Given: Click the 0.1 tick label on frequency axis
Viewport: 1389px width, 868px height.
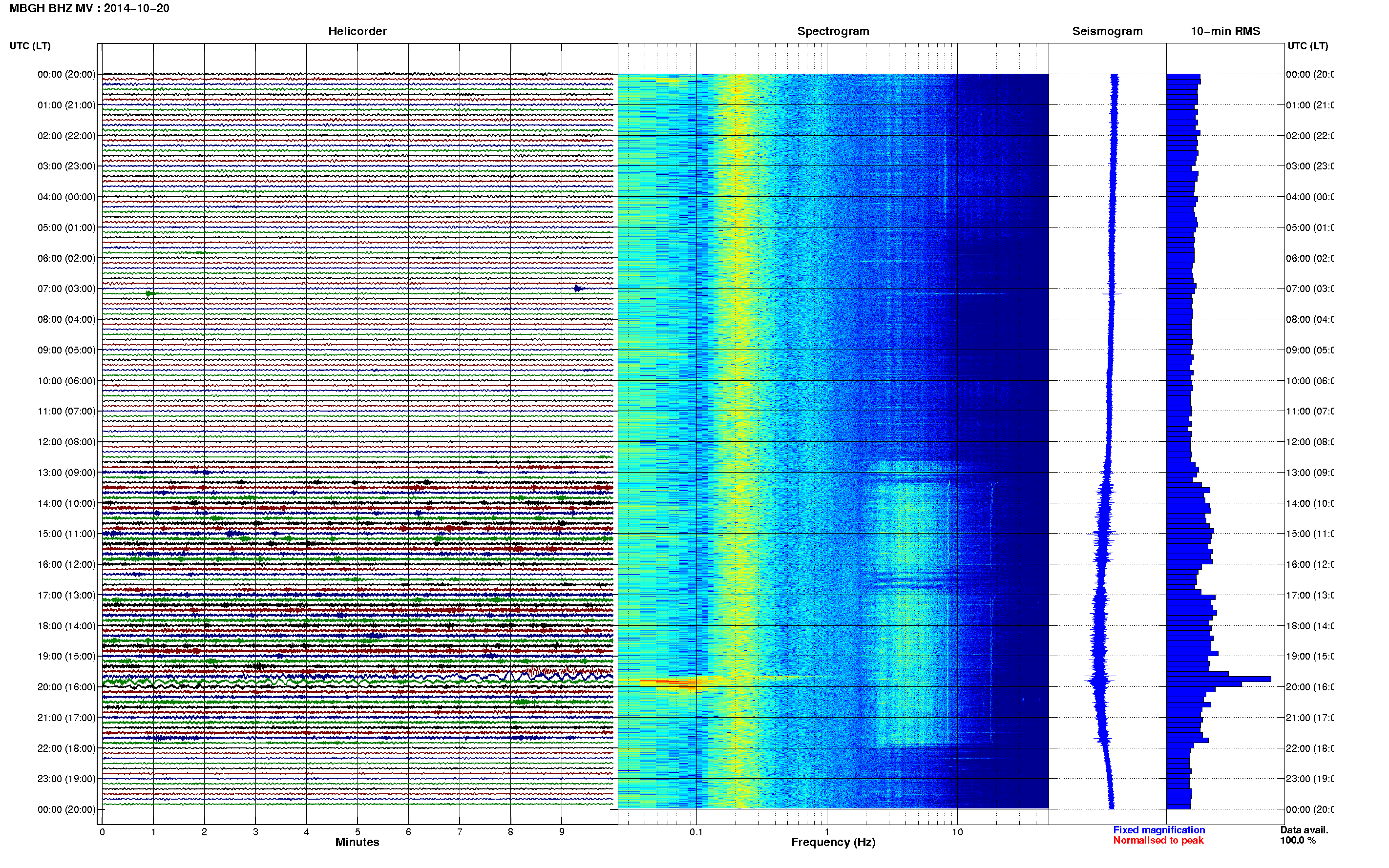Looking at the screenshot, I should 696,832.
